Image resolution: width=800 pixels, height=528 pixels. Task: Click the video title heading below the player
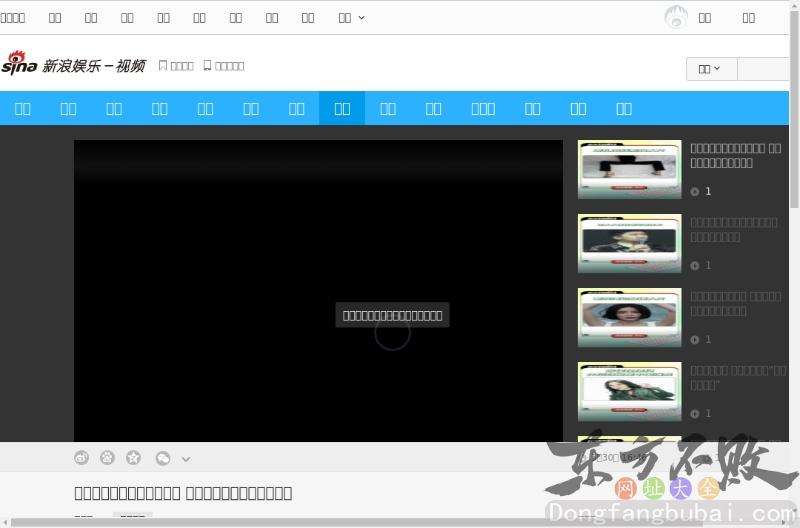(x=183, y=493)
